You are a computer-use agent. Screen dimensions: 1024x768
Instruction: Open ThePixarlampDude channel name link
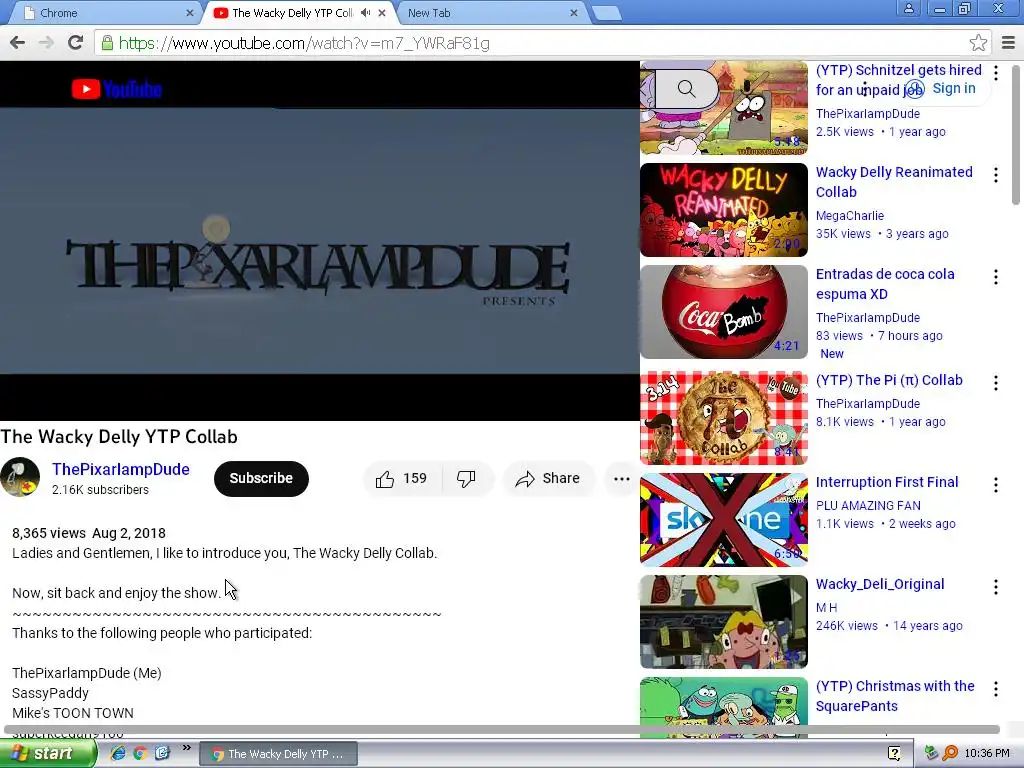click(121, 469)
